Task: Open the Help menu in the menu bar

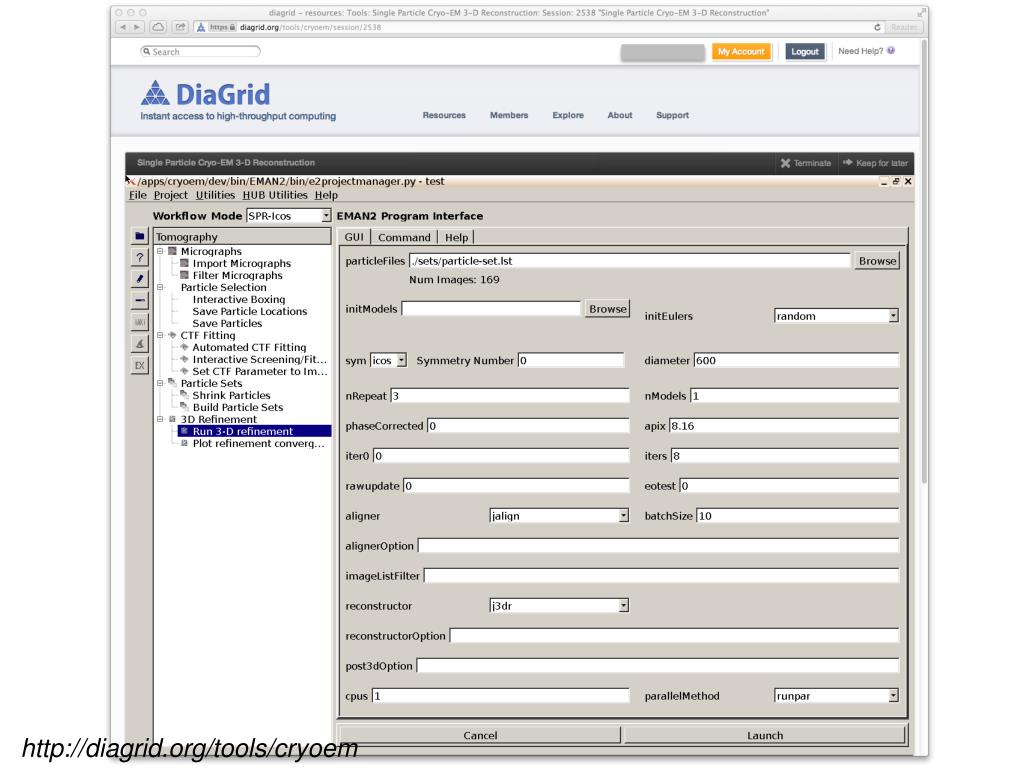Action: click(x=327, y=195)
